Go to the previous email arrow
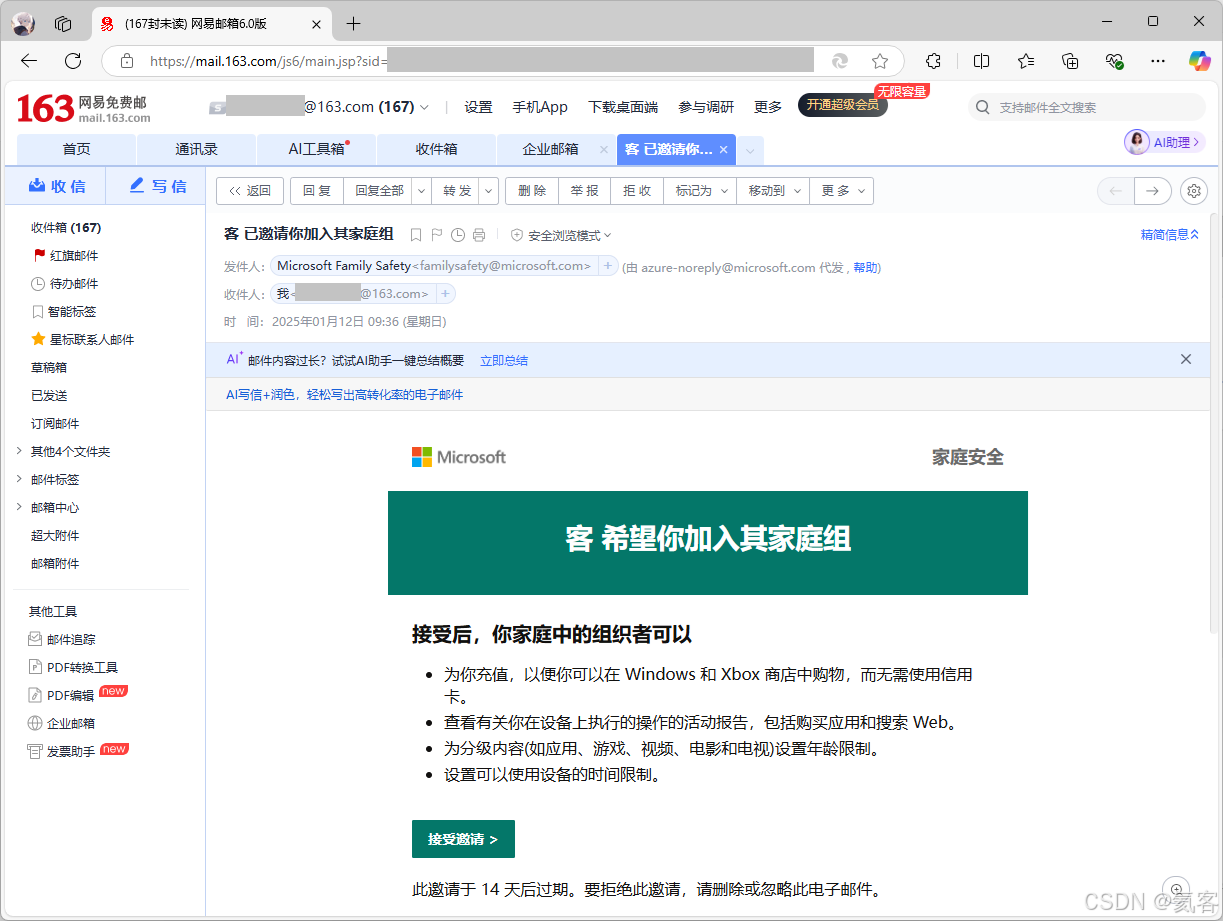This screenshot has width=1223, height=921. [1116, 191]
